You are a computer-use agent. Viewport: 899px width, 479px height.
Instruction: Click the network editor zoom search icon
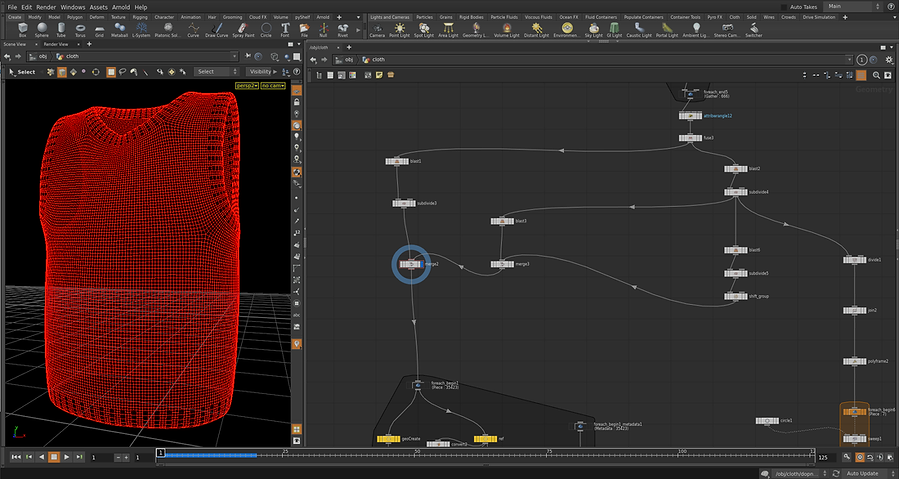tap(876, 75)
